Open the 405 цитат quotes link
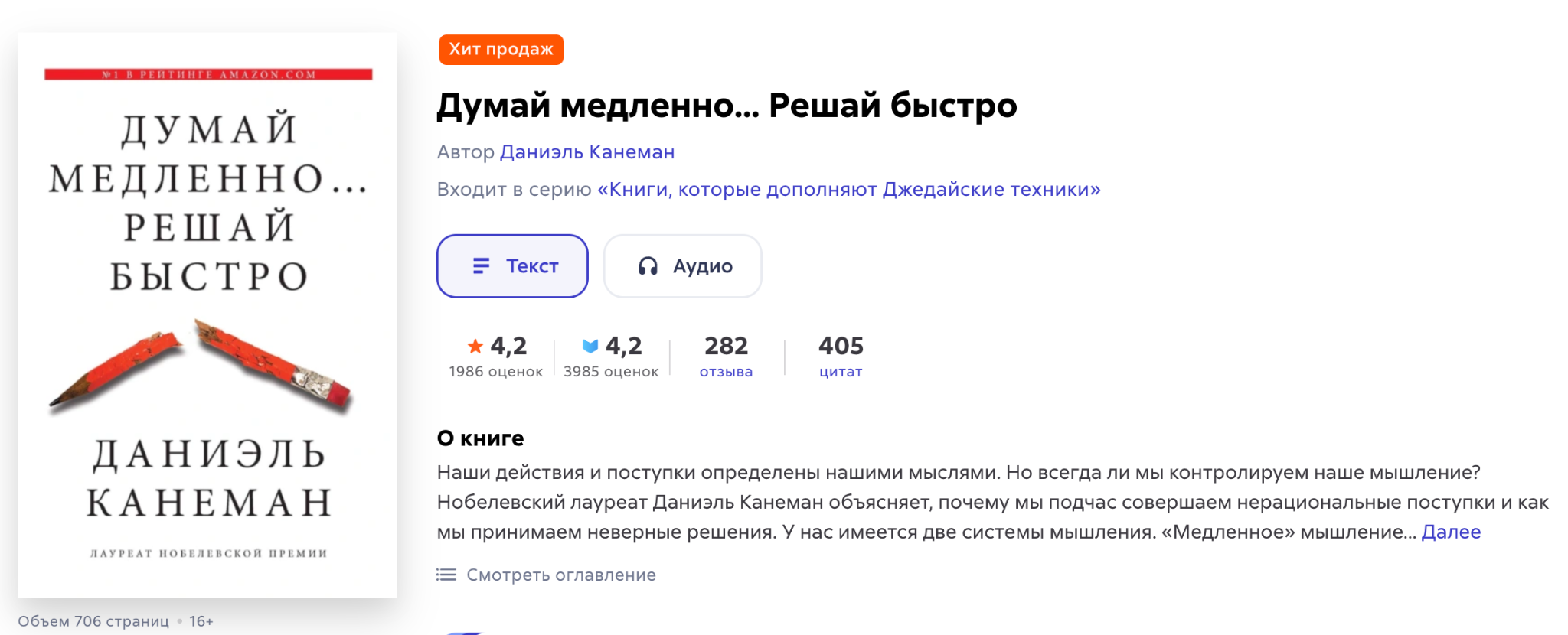 click(841, 357)
